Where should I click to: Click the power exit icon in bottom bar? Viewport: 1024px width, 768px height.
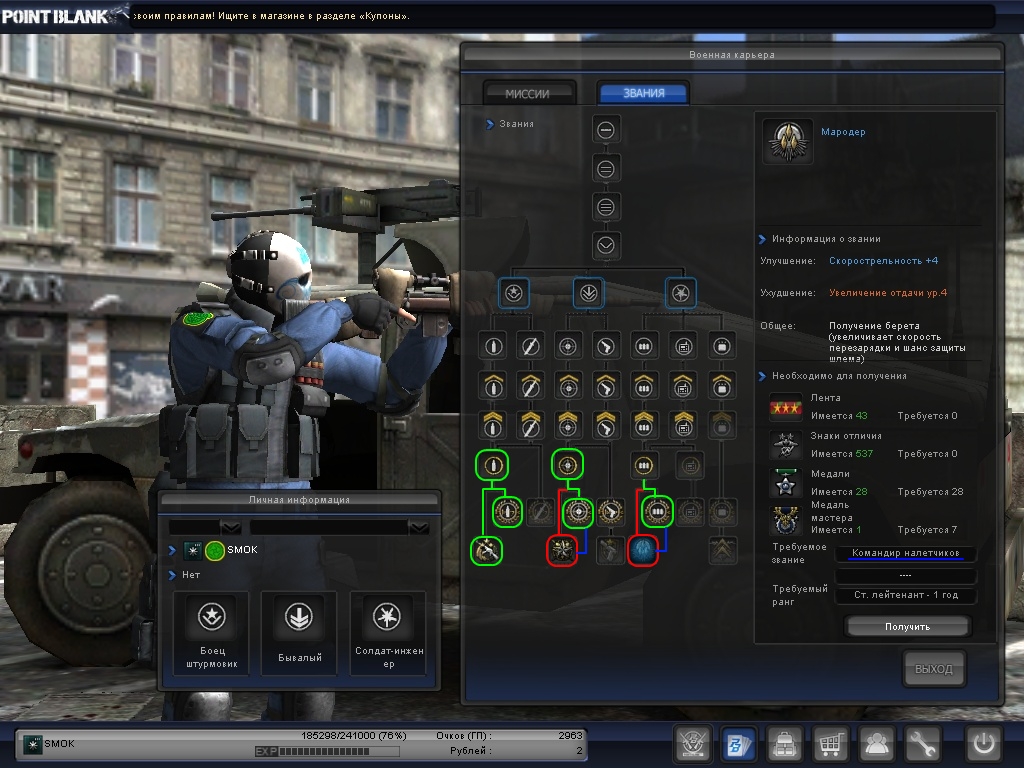tap(983, 743)
